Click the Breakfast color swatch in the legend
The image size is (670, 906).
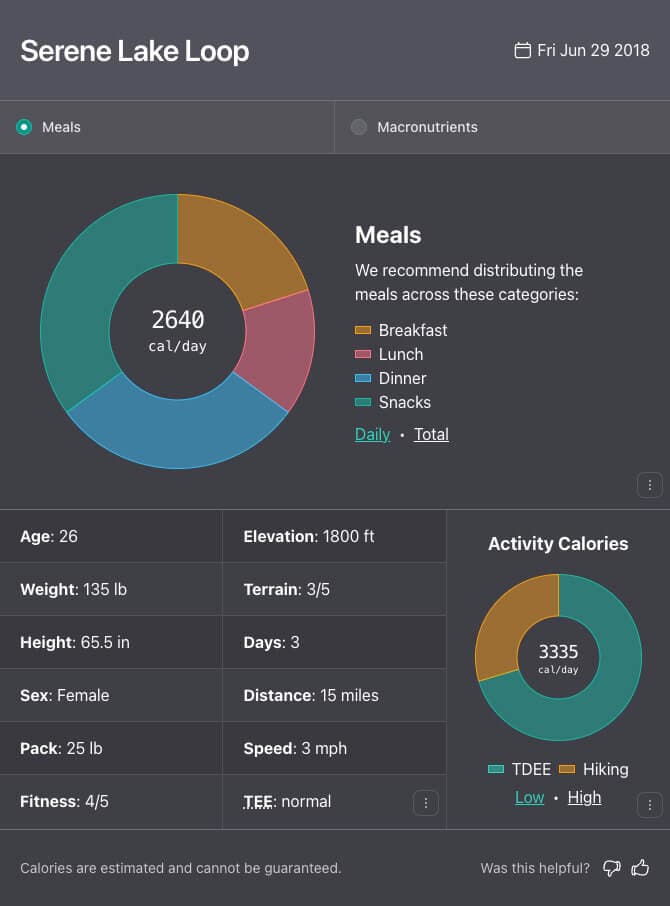pos(362,330)
